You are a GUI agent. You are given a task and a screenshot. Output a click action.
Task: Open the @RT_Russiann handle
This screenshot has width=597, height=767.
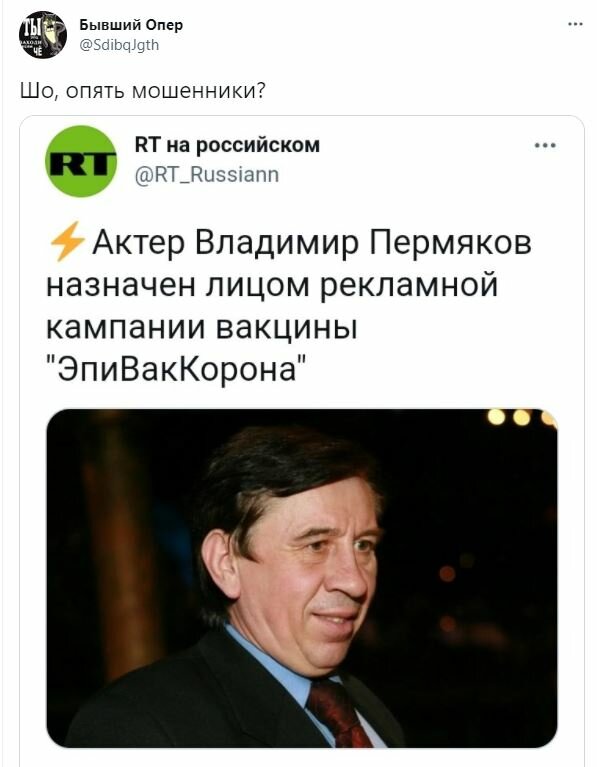pyautogui.click(x=207, y=174)
